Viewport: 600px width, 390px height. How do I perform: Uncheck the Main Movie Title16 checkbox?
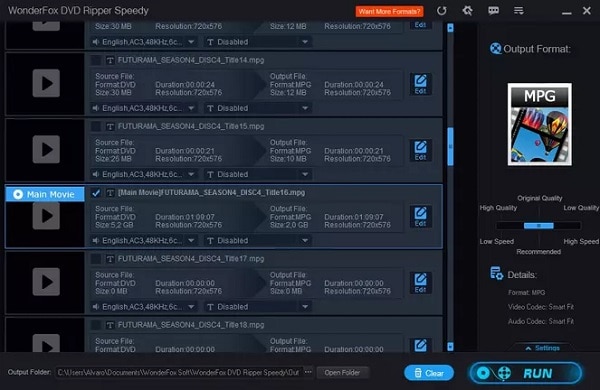[96, 193]
